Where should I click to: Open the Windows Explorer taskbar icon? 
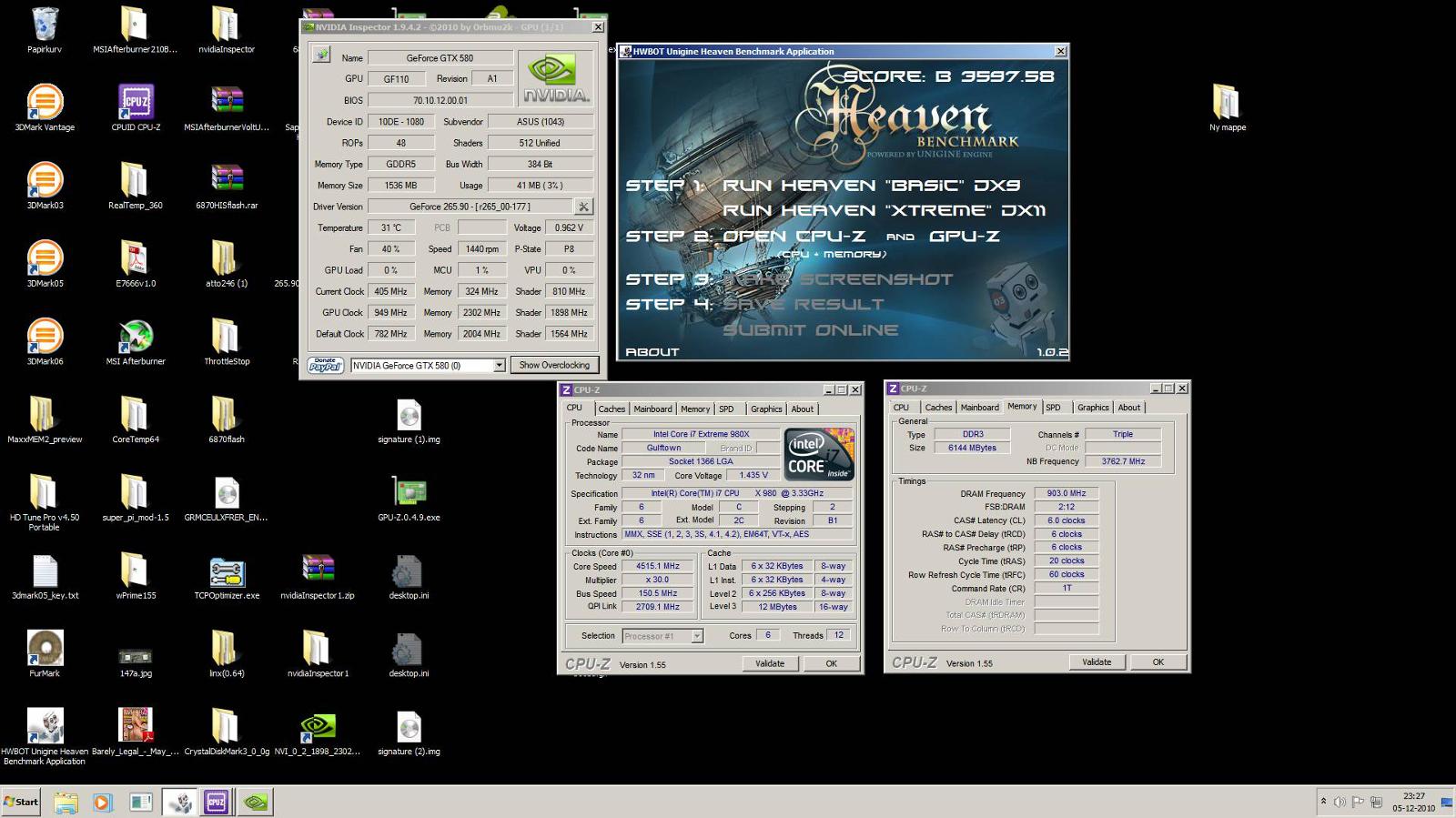tap(66, 802)
